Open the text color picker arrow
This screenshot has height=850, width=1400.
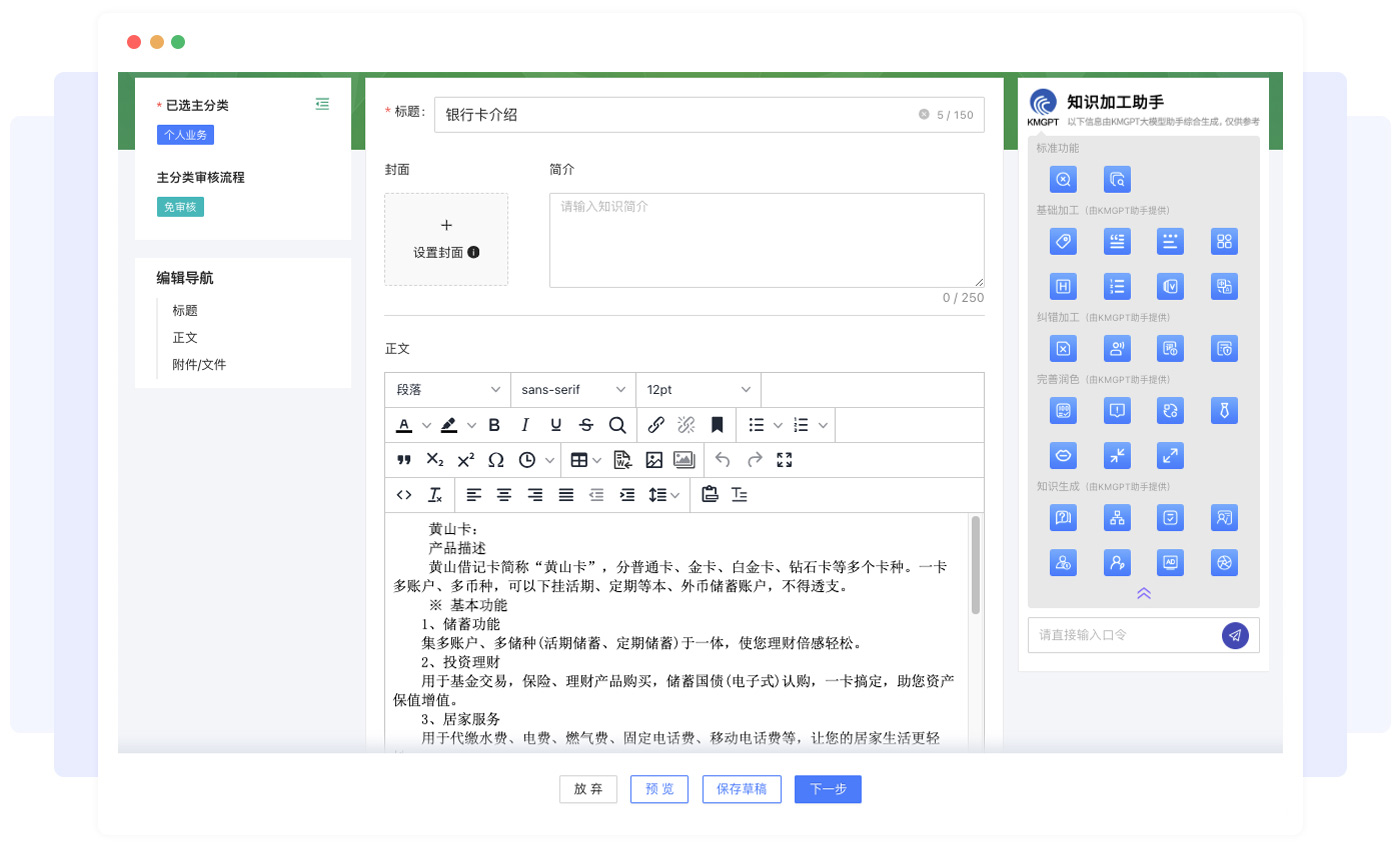point(426,425)
